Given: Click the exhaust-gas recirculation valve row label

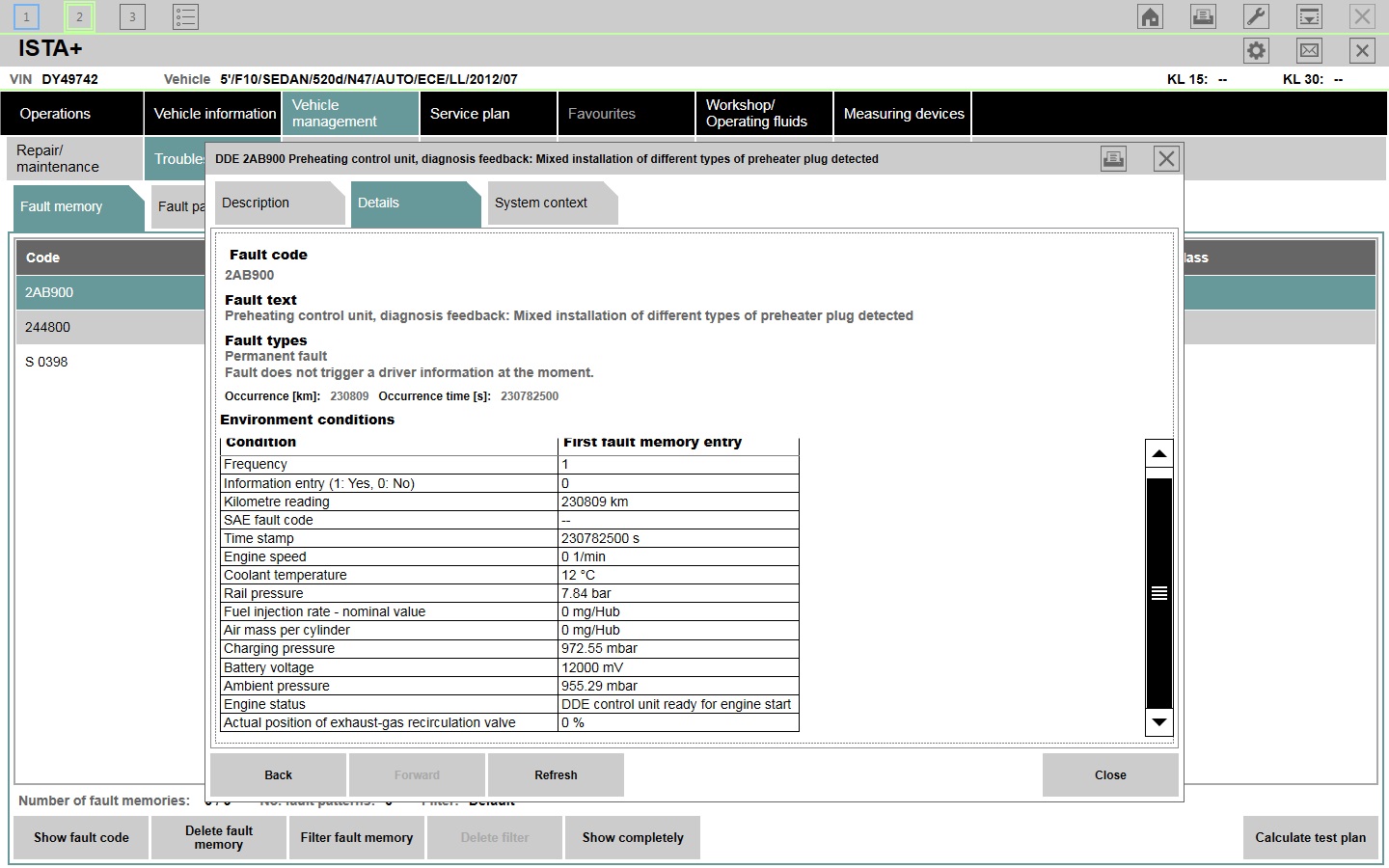Looking at the screenshot, I should tap(369, 722).
